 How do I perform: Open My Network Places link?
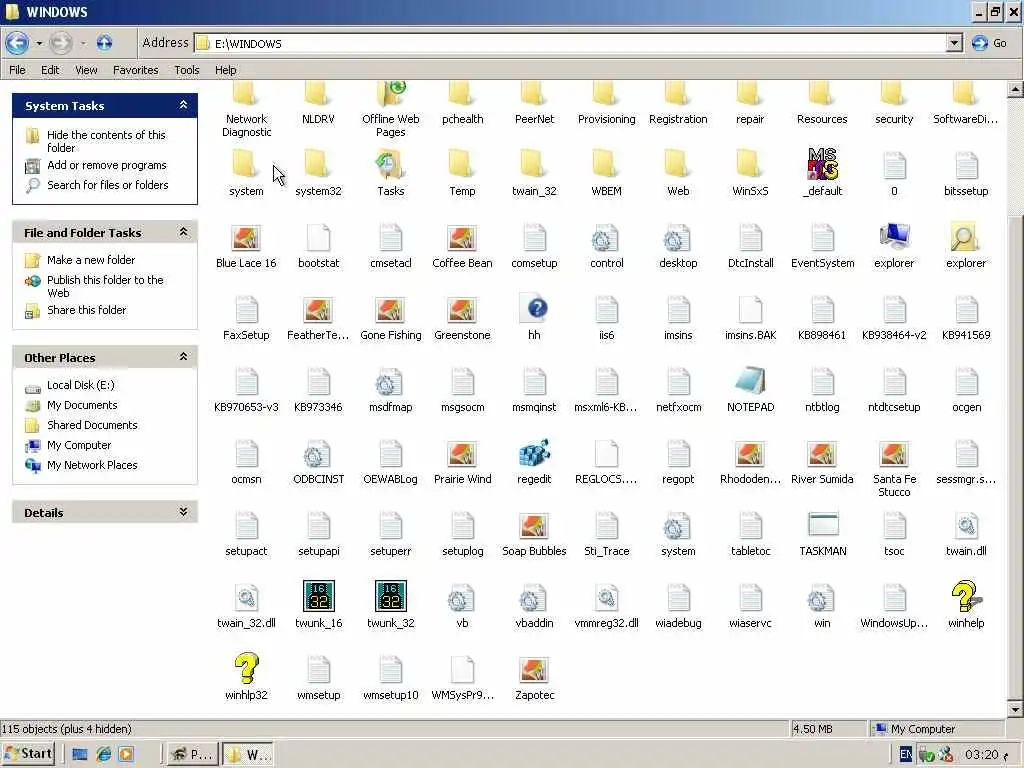point(92,465)
